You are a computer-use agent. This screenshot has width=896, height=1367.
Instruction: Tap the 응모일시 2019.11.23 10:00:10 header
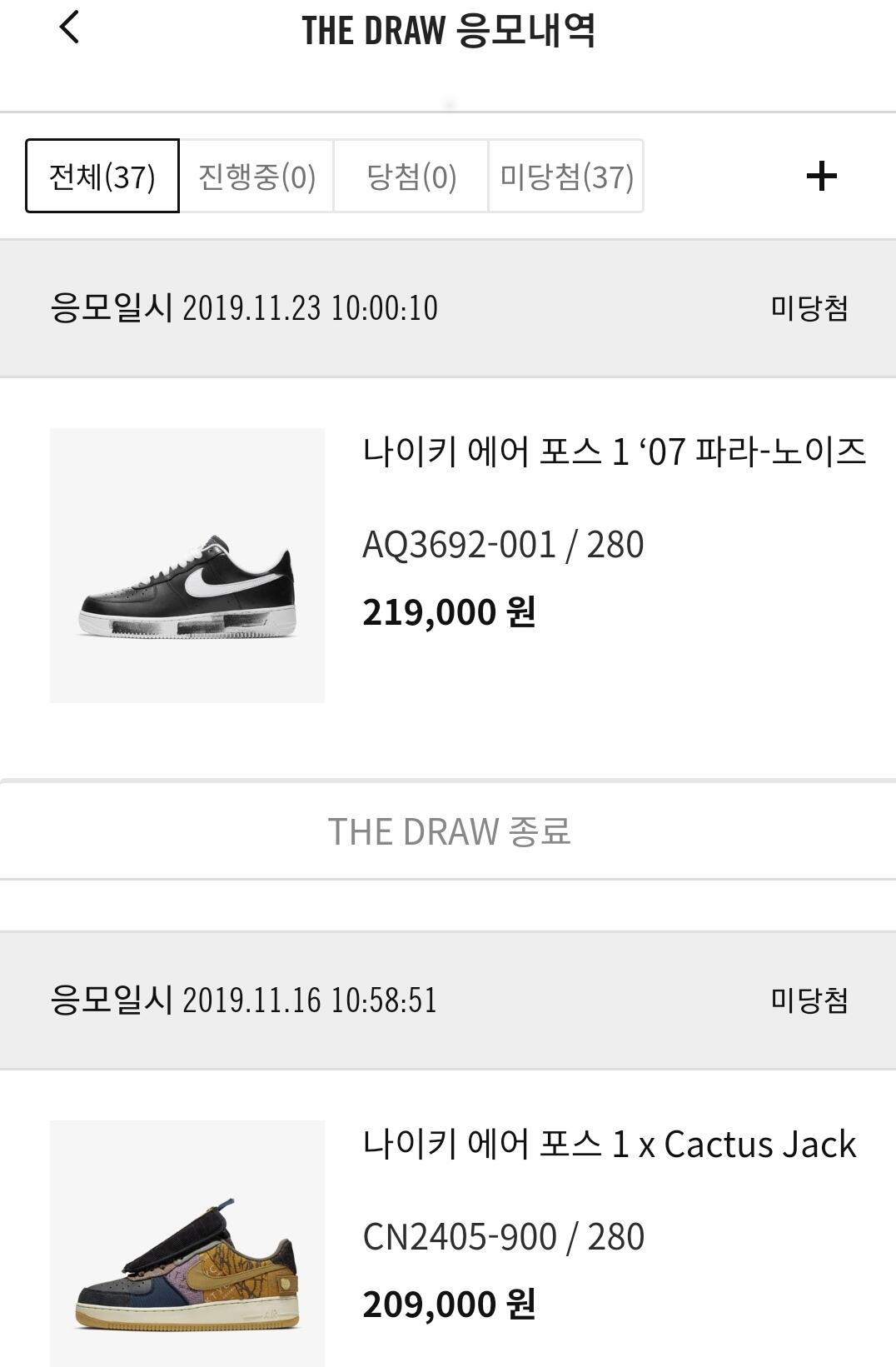pyautogui.click(x=244, y=308)
